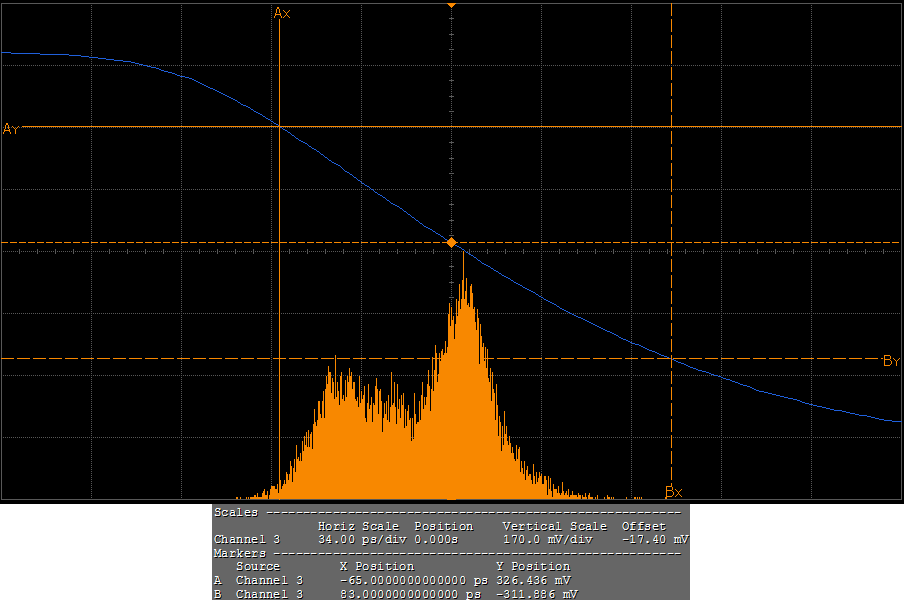The width and height of the screenshot is (904, 600).
Task: Click the orange trigger position triangle
Action: click(452, 6)
